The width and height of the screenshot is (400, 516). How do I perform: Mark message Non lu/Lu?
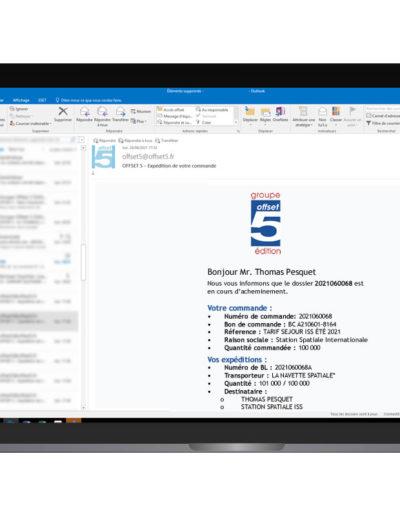322,116
